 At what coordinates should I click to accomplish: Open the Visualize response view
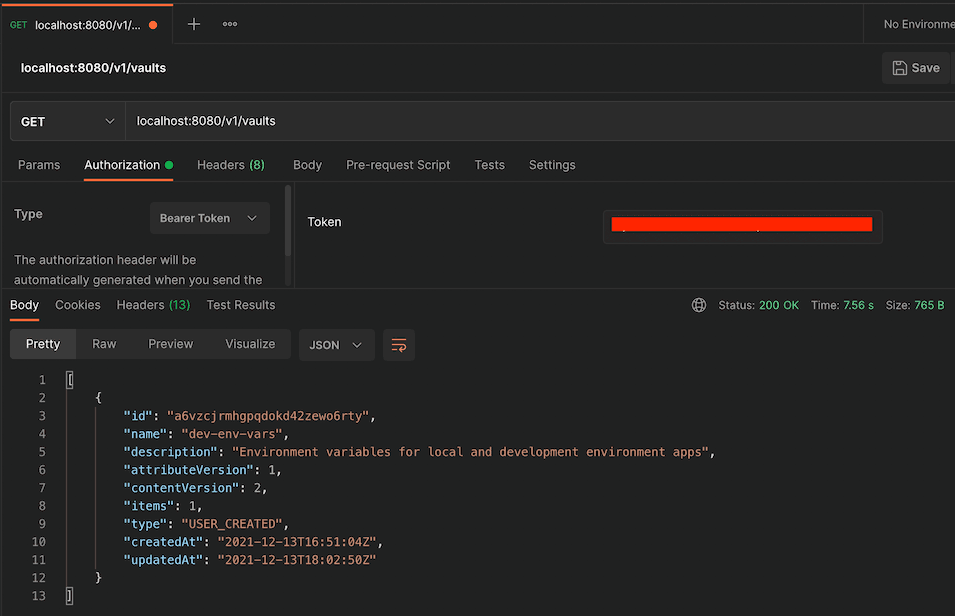(250, 344)
